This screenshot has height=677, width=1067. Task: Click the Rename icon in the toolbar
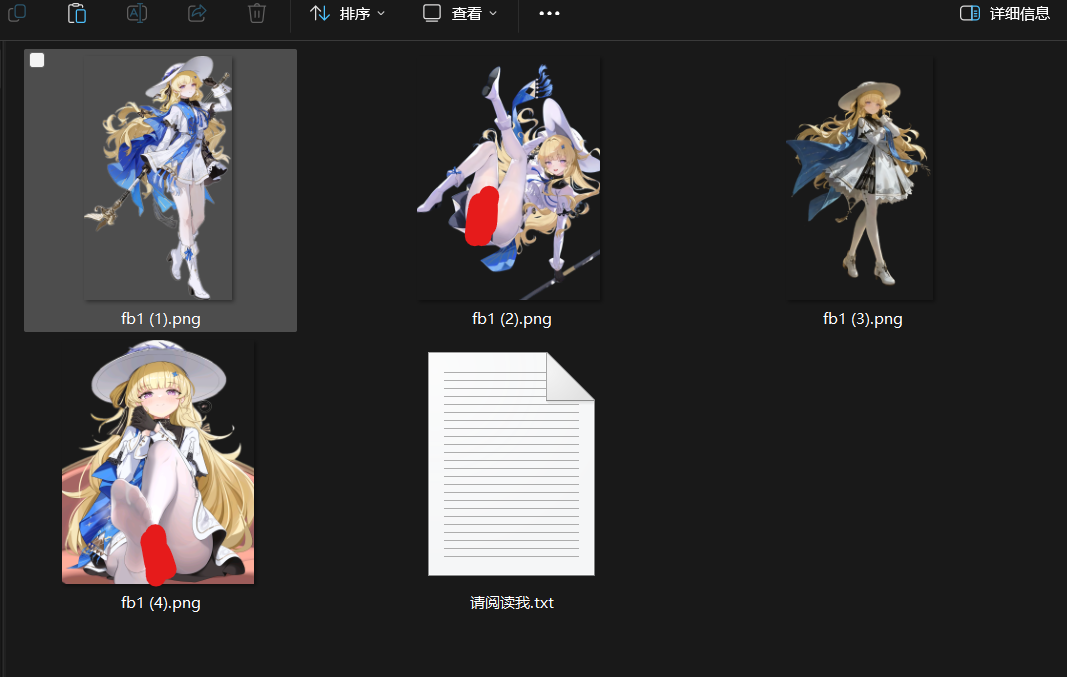coord(137,13)
